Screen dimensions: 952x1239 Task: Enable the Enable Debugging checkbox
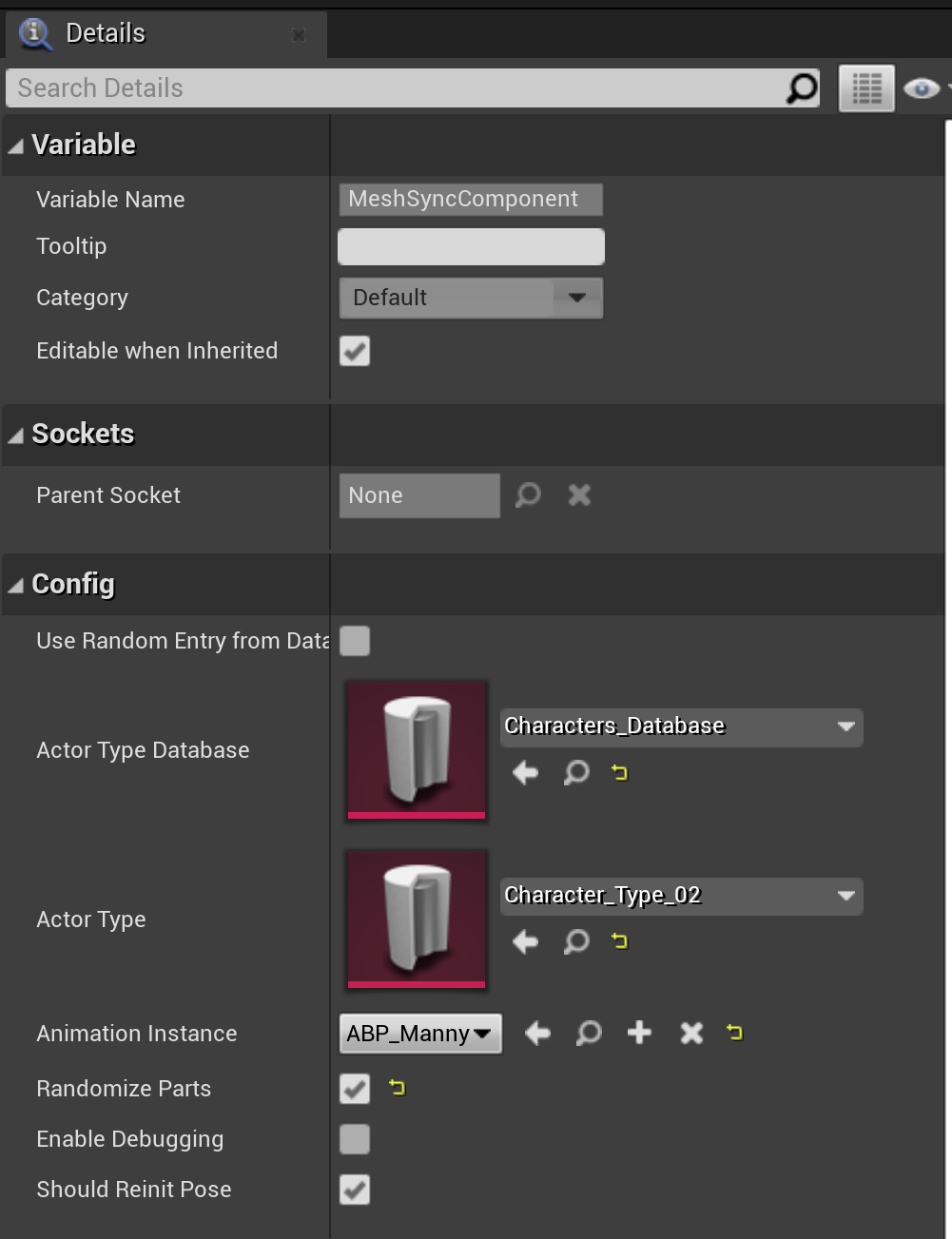coord(355,1139)
